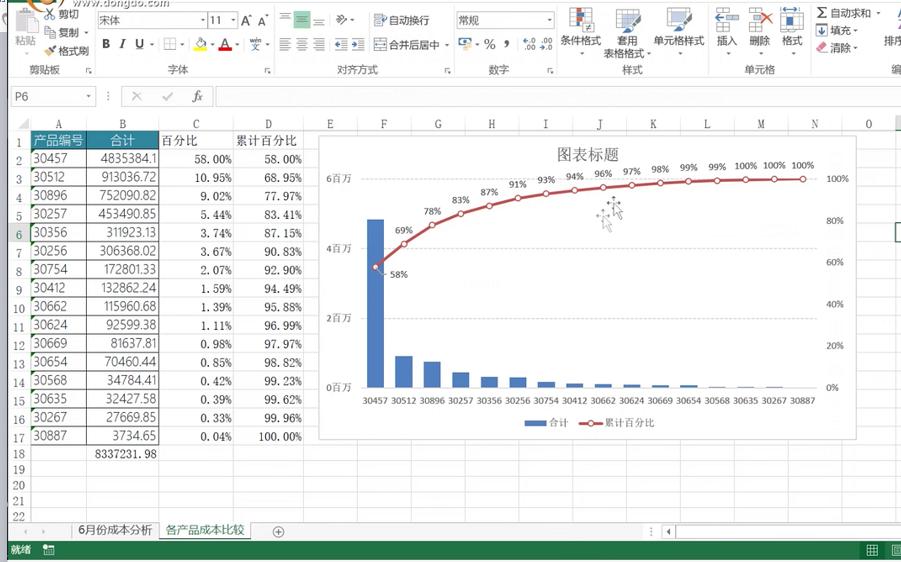Click the Select All corner triangle
Screen dimensions: 901x562
[22, 124]
